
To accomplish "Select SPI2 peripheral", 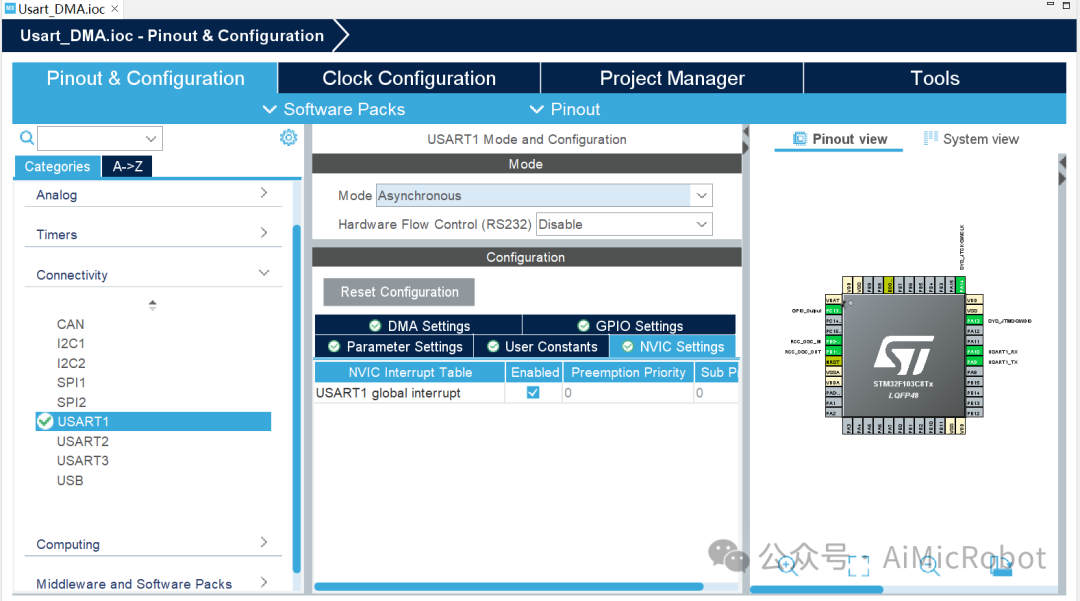I will (x=71, y=402).
